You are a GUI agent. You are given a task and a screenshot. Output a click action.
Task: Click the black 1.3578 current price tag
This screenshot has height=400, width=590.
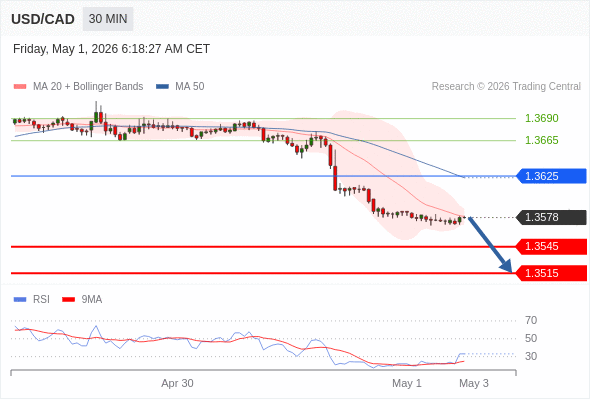[551, 217]
